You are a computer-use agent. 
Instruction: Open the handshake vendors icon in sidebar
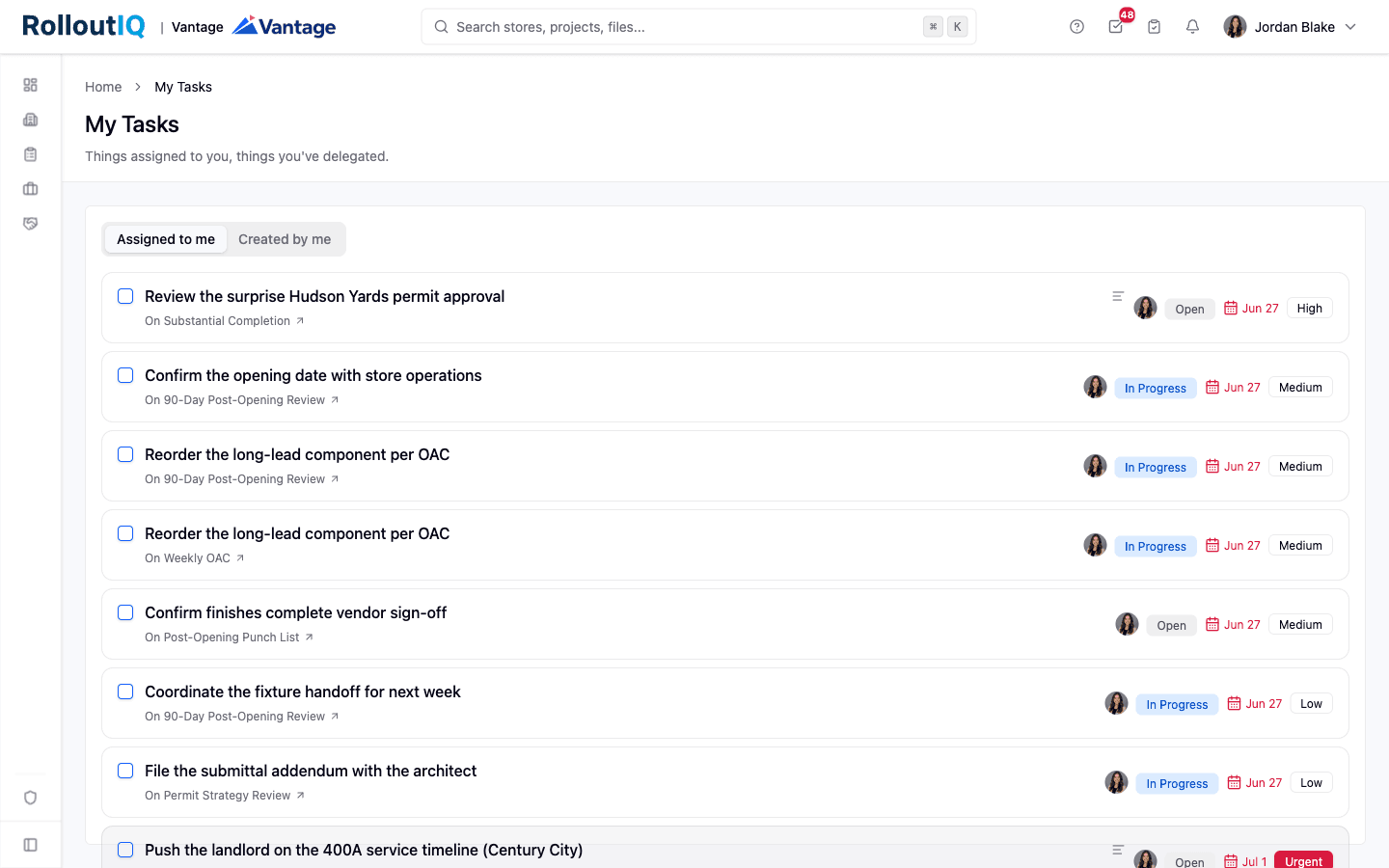[x=31, y=224]
